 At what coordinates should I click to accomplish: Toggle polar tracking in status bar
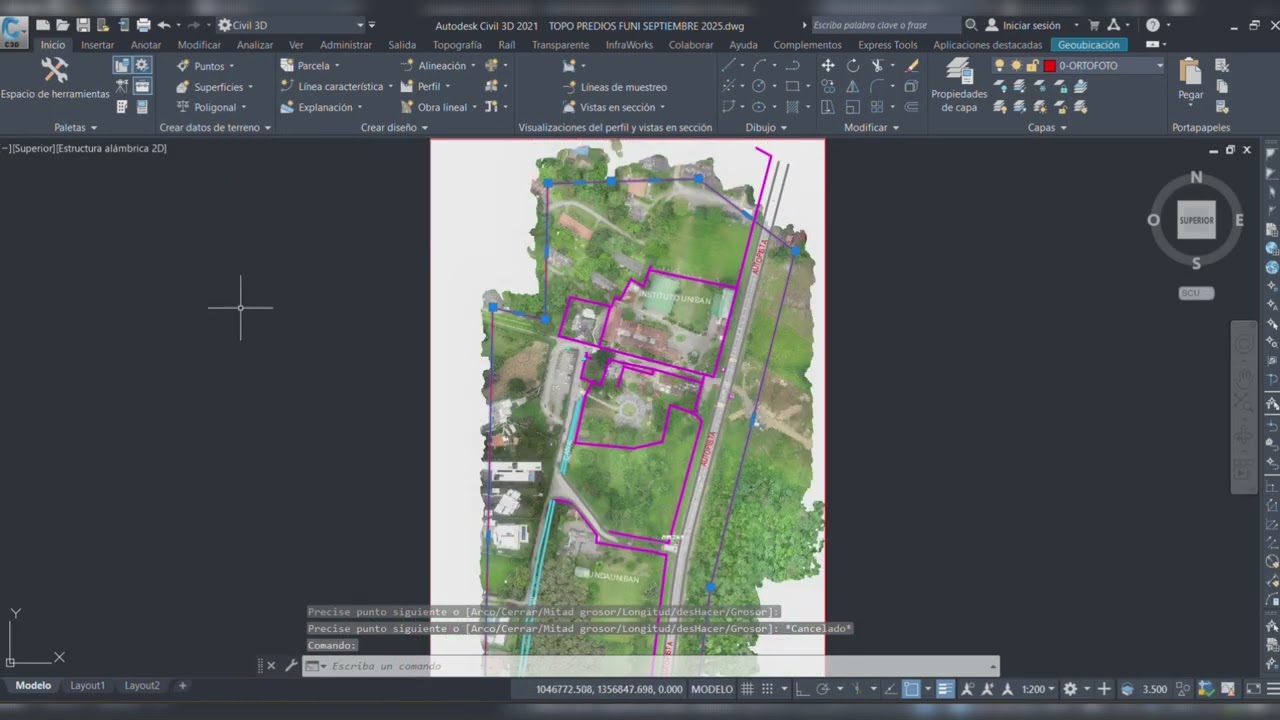coord(823,689)
